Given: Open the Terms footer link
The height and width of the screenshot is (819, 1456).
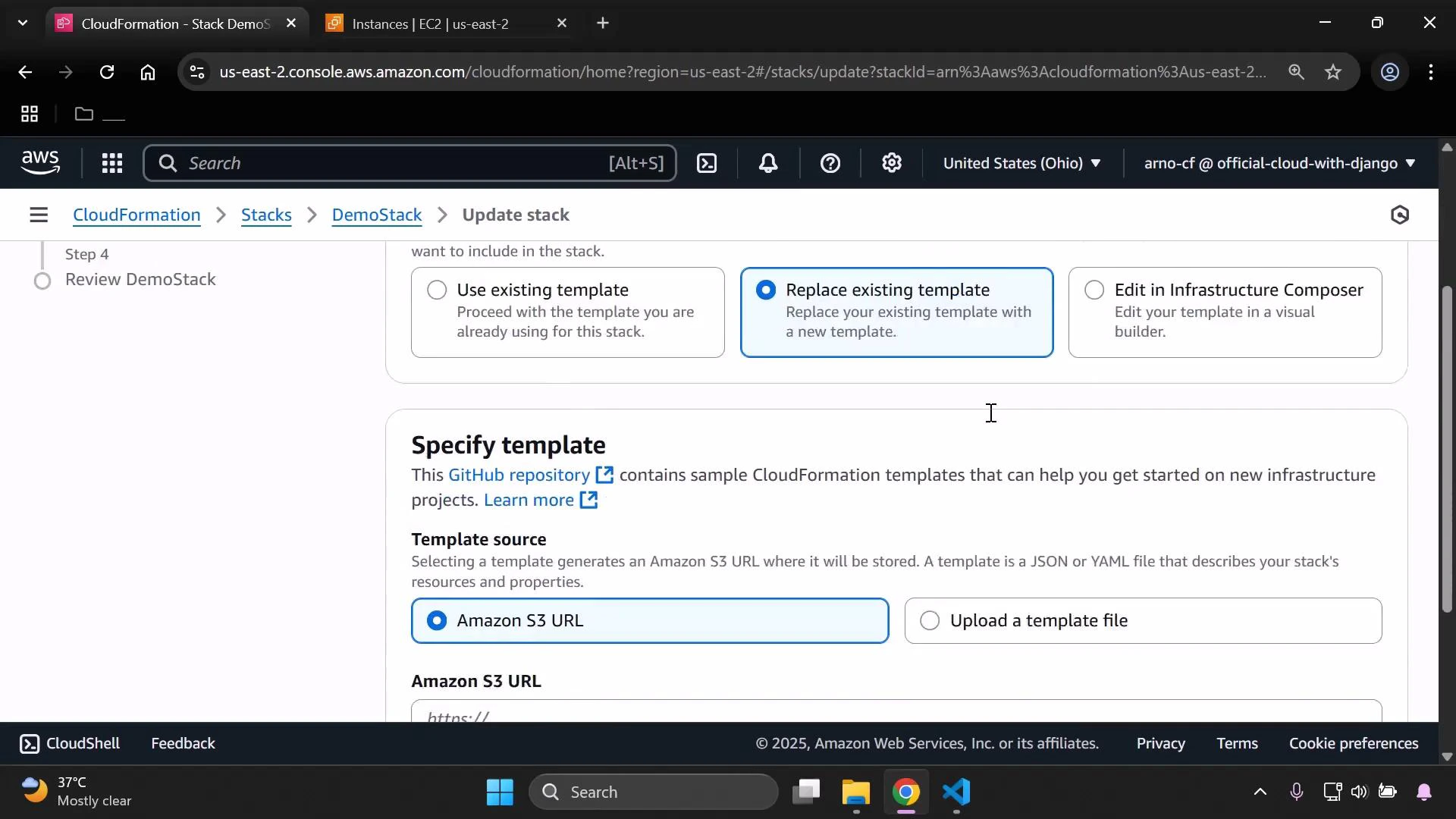Looking at the screenshot, I should click(1237, 744).
